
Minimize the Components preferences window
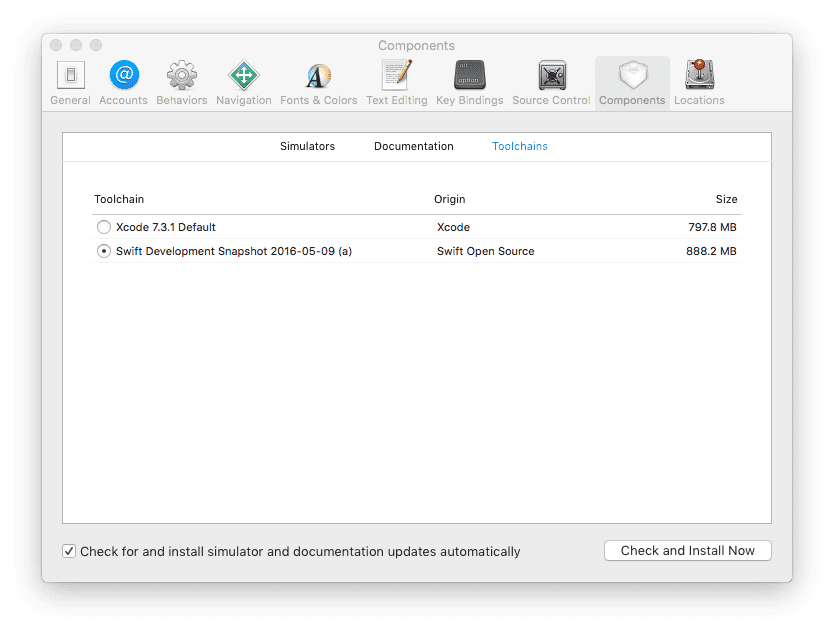76,45
